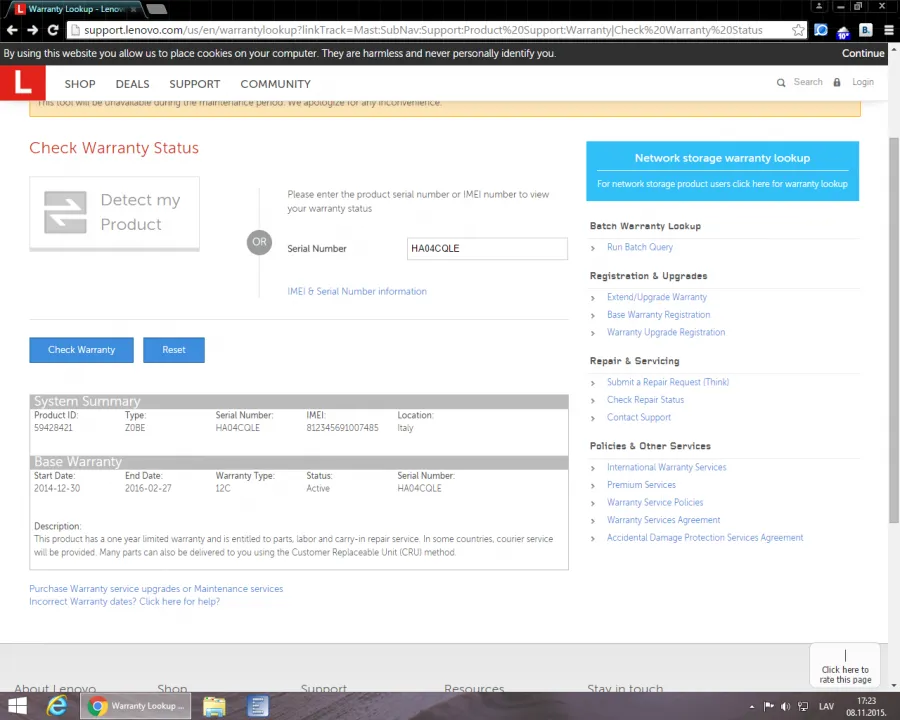Image resolution: width=900 pixels, height=720 pixels.
Task: Close the Warranty Lookup tab
Action: pos(133,9)
